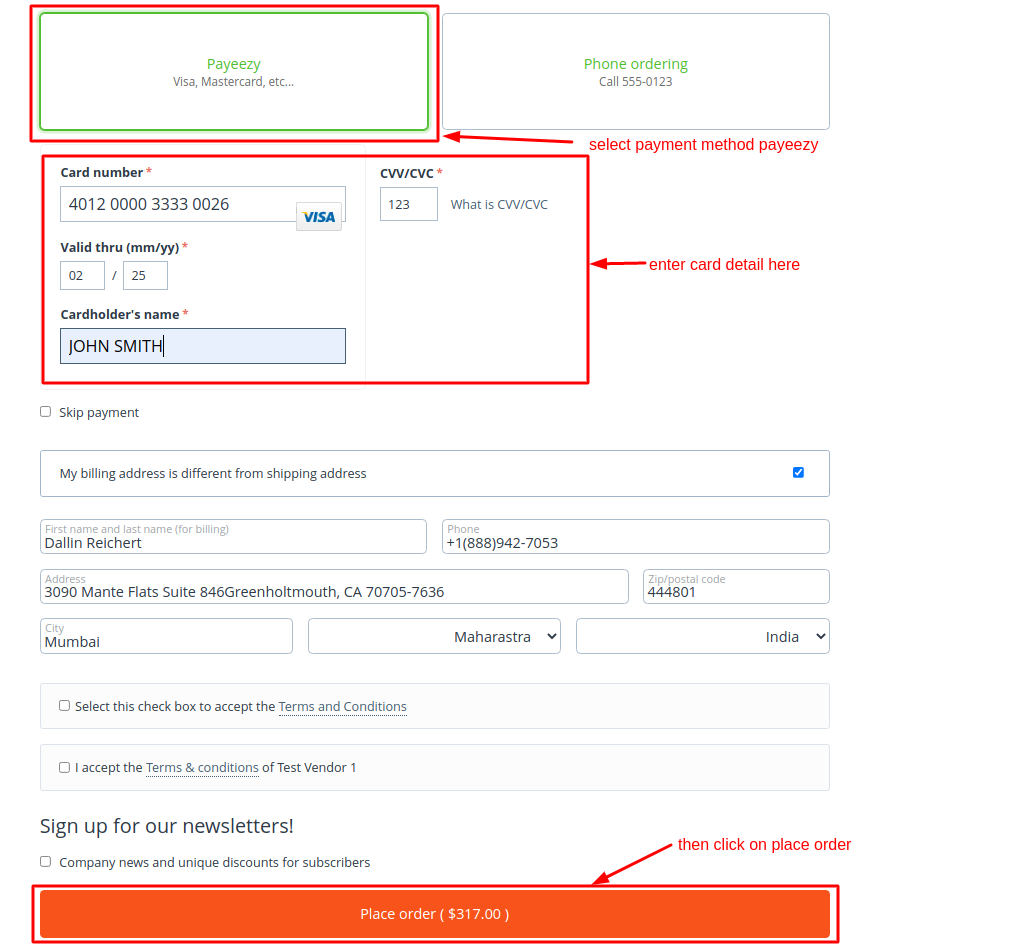Click the Card number input field
The width and height of the screenshot is (1015, 952).
[203, 204]
